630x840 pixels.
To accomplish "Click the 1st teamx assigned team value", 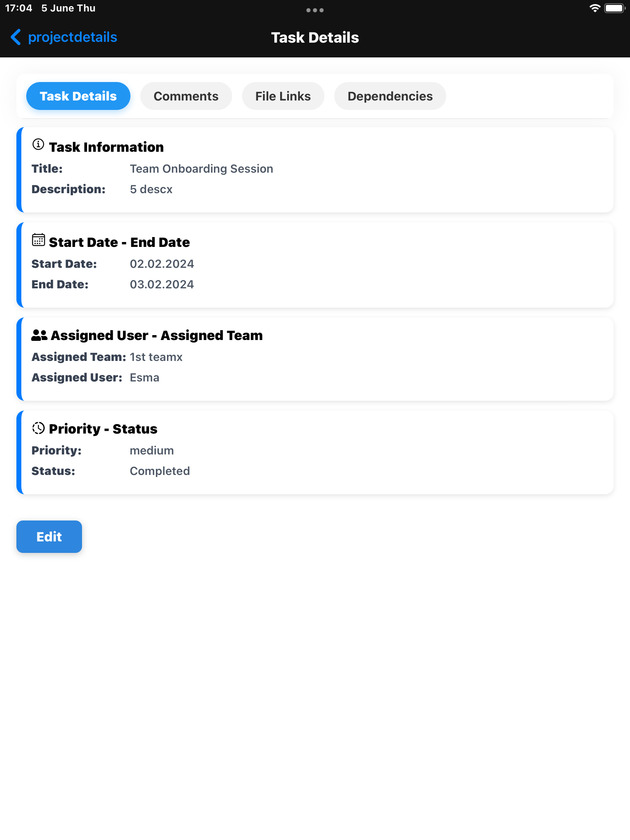I will click(x=156, y=357).
